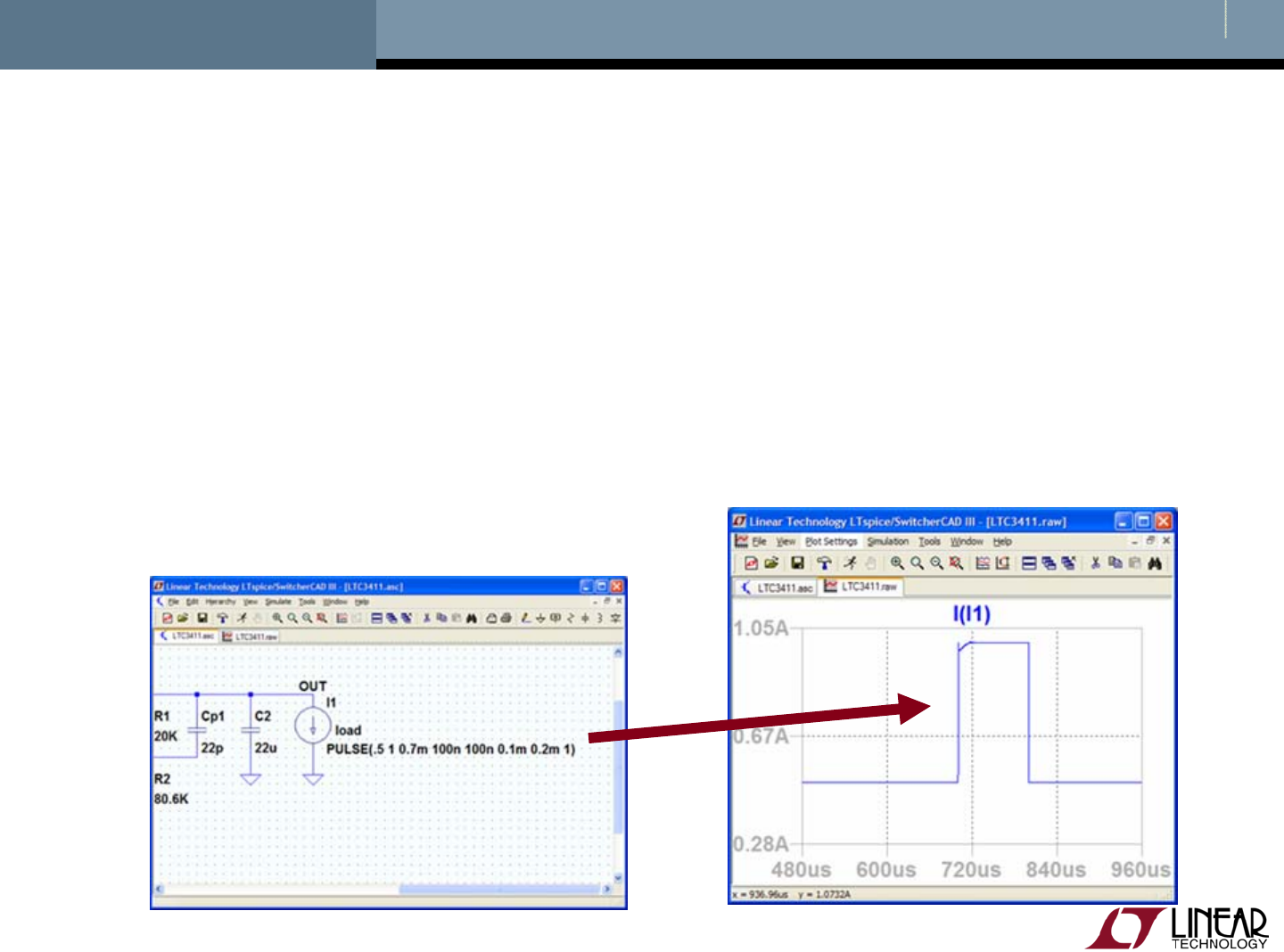The width and height of the screenshot is (1284, 952).
Task: Zoom in using the plus magnifier in the waveform window
Action: point(897,563)
